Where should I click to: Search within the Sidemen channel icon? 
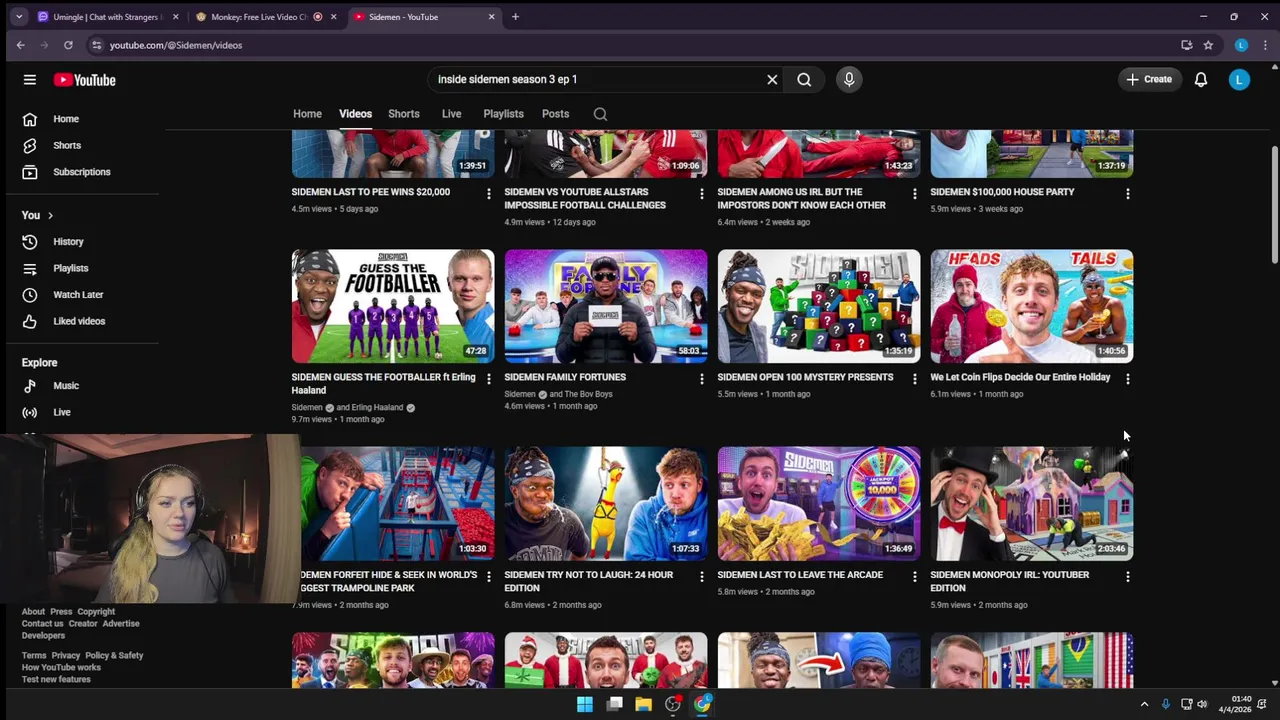600,114
